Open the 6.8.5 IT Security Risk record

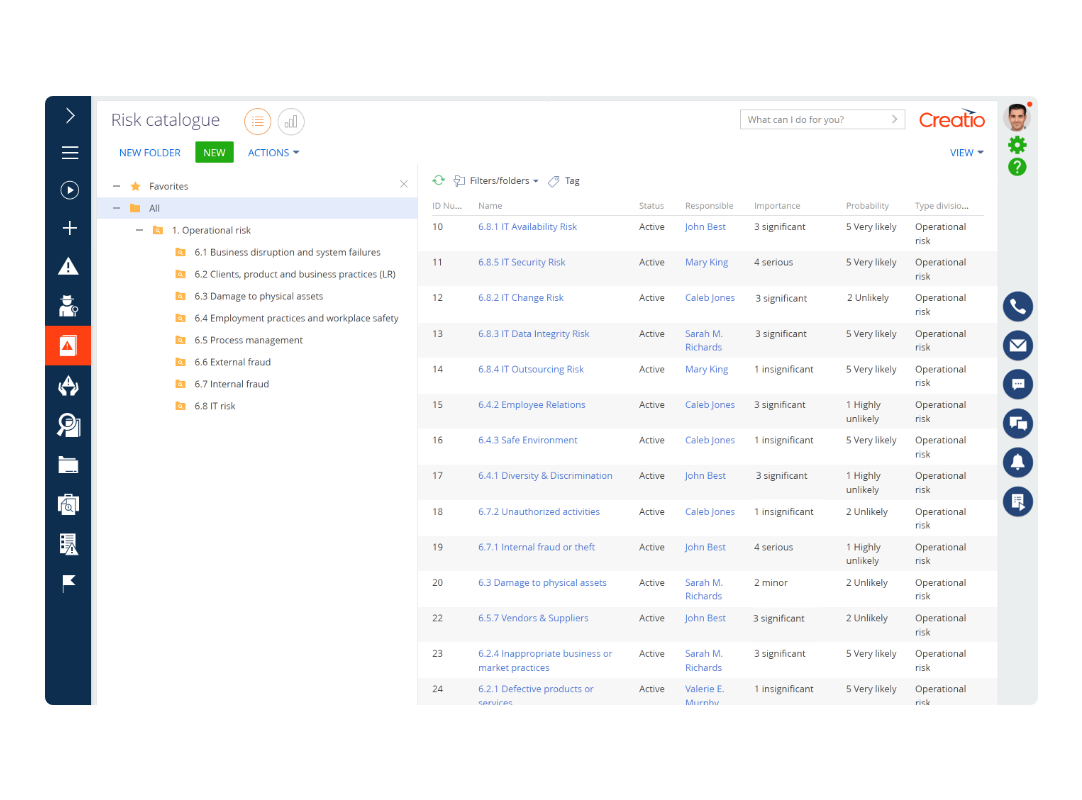(521, 263)
